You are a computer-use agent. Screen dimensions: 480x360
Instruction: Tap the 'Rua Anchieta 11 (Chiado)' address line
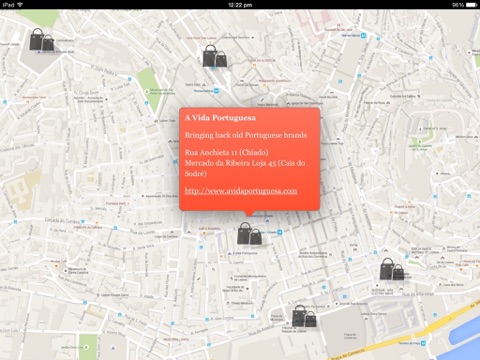[227, 153]
